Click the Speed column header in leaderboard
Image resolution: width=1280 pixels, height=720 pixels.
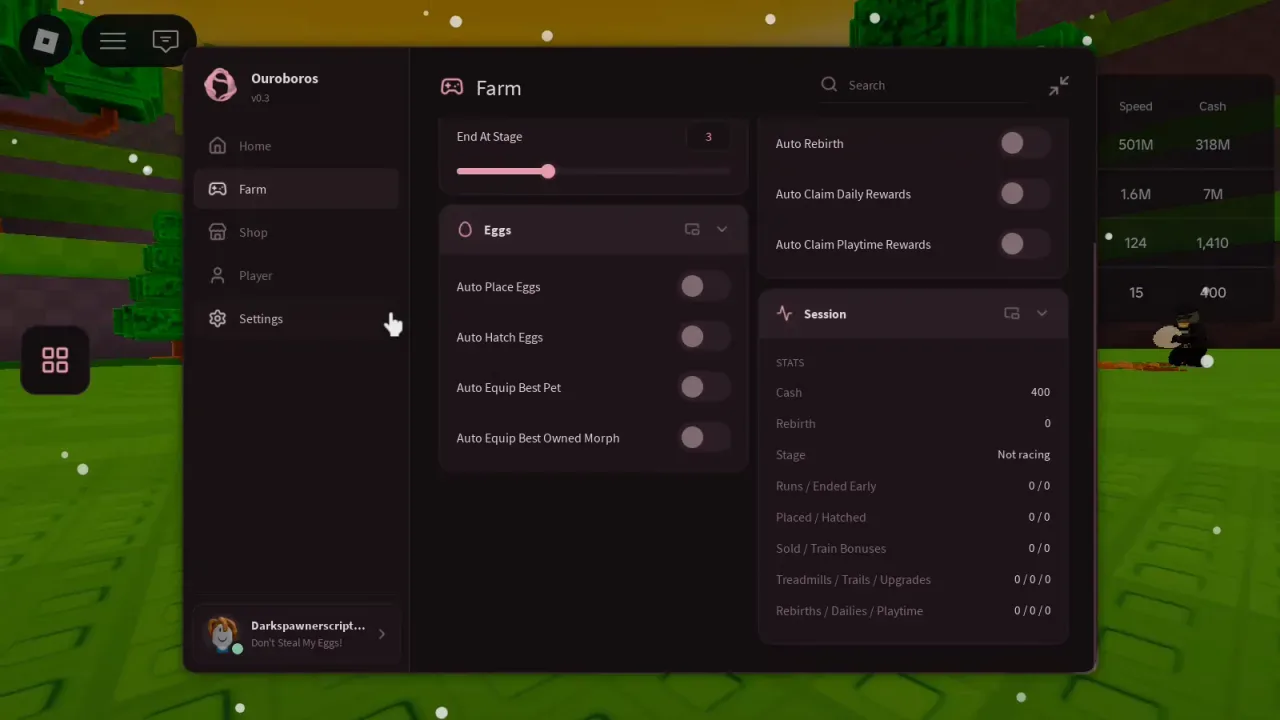[x=1135, y=106]
